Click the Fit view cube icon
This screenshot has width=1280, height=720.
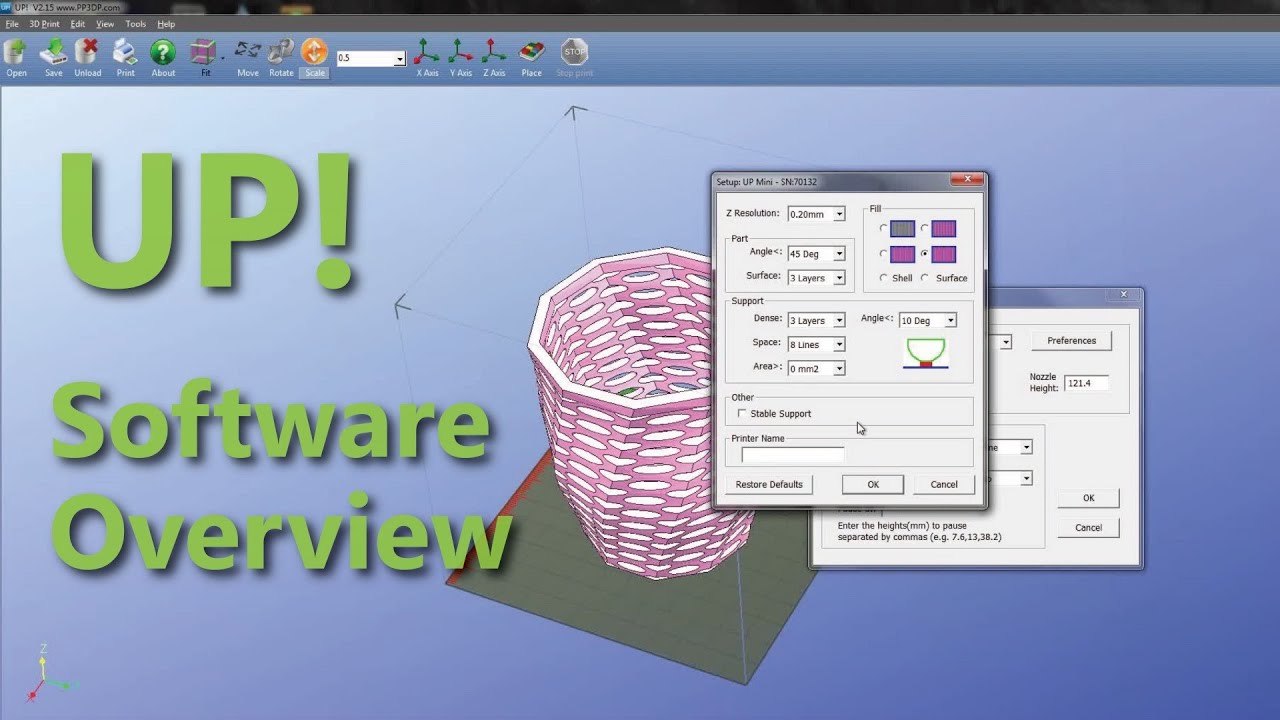pos(203,52)
